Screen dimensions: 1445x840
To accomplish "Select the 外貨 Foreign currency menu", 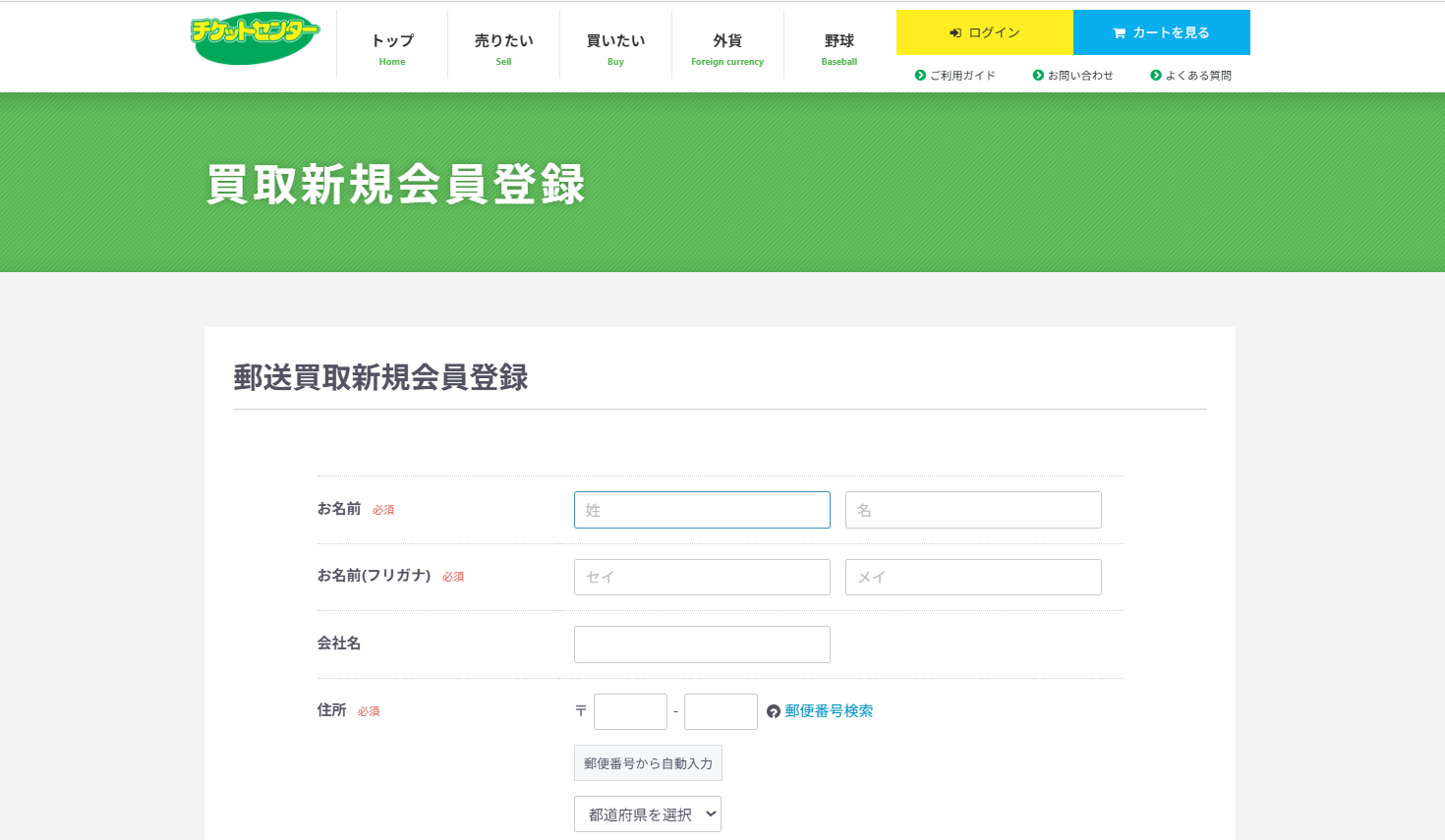I will 727,47.
